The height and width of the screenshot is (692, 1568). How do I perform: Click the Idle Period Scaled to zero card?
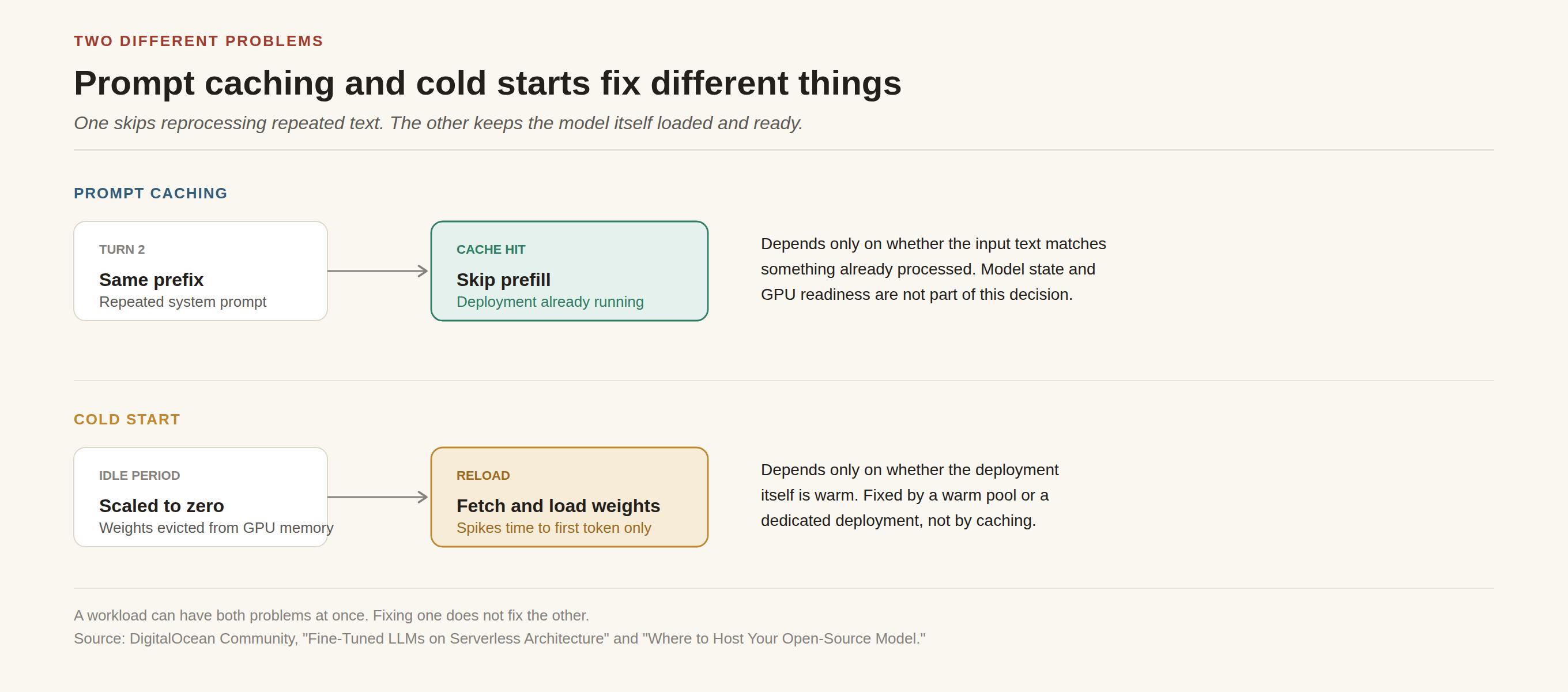tap(201, 497)
